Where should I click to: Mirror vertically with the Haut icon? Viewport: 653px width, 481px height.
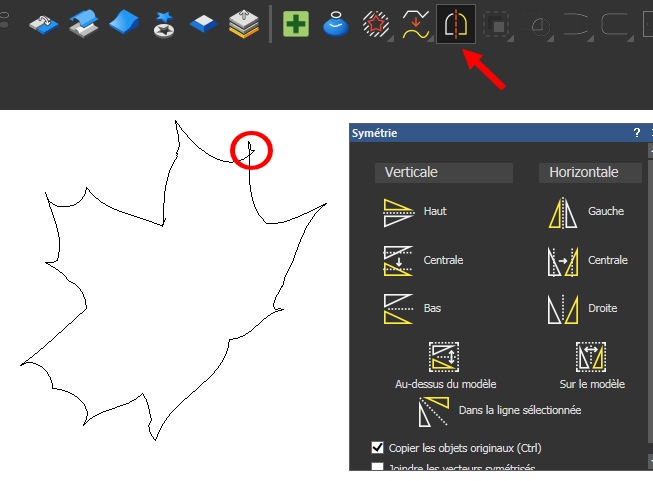click(x=399, y=213)
